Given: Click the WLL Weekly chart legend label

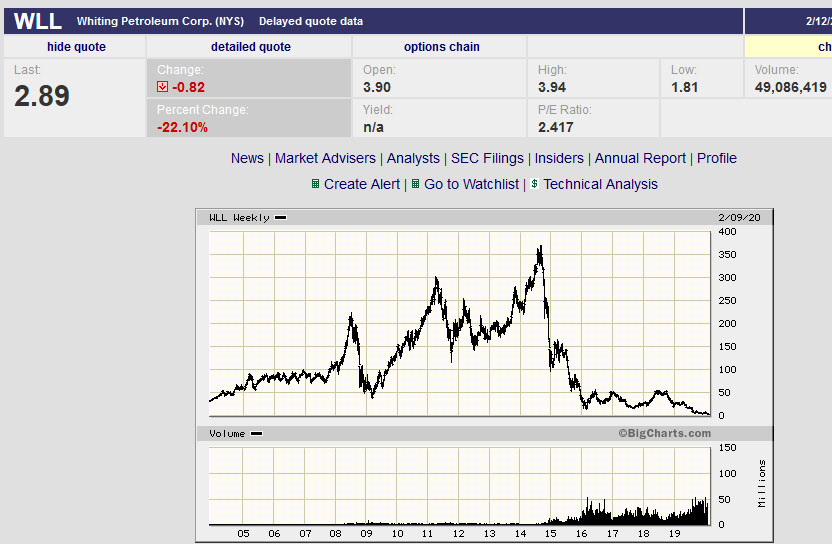Looking at the screenshot, I should click(x=239, y=218).
